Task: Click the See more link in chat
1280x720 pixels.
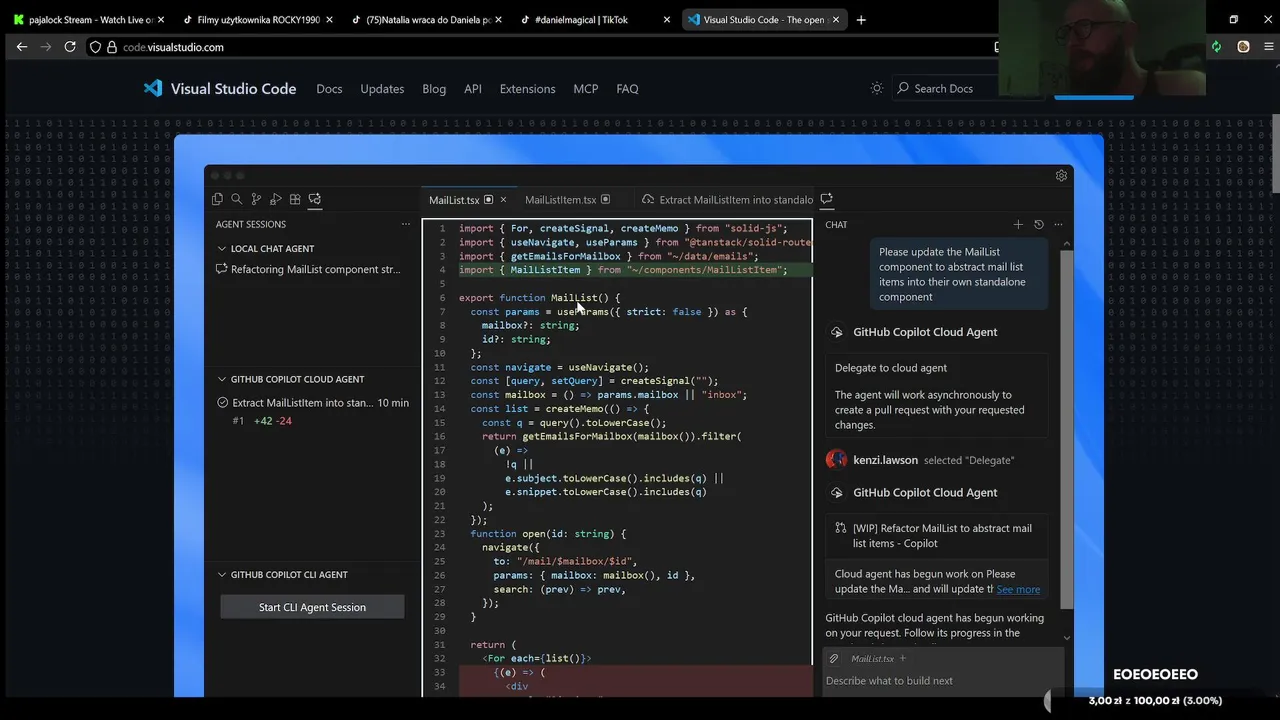Action: pyautogui.click(x=1018, y=589)
